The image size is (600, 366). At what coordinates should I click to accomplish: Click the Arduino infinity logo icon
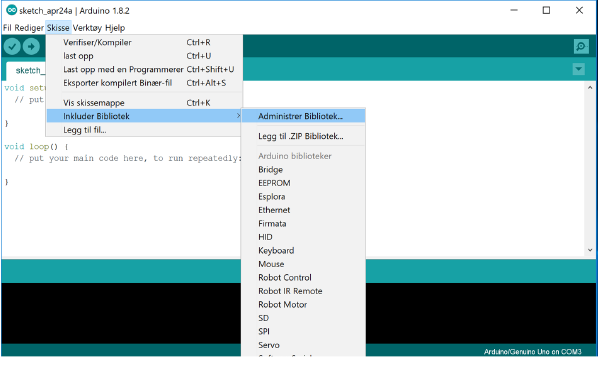coord(11,10)
